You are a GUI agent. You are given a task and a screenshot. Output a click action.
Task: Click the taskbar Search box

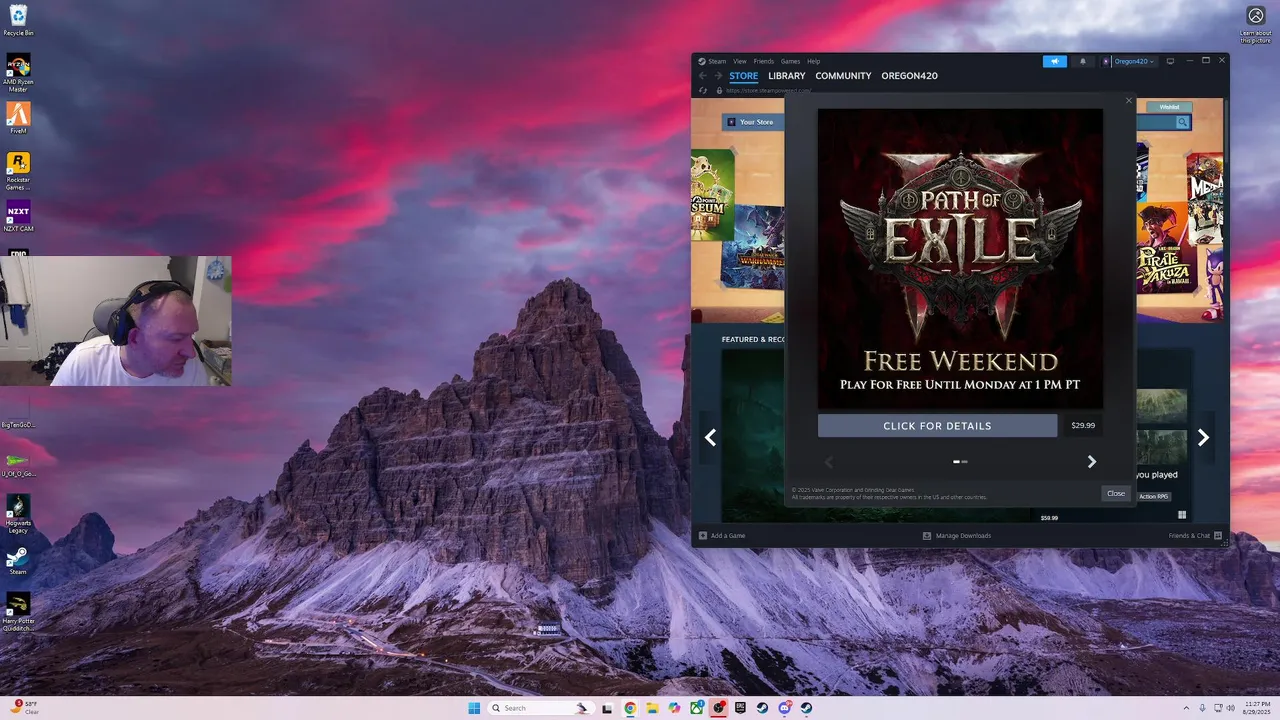[x=540, y=708]
